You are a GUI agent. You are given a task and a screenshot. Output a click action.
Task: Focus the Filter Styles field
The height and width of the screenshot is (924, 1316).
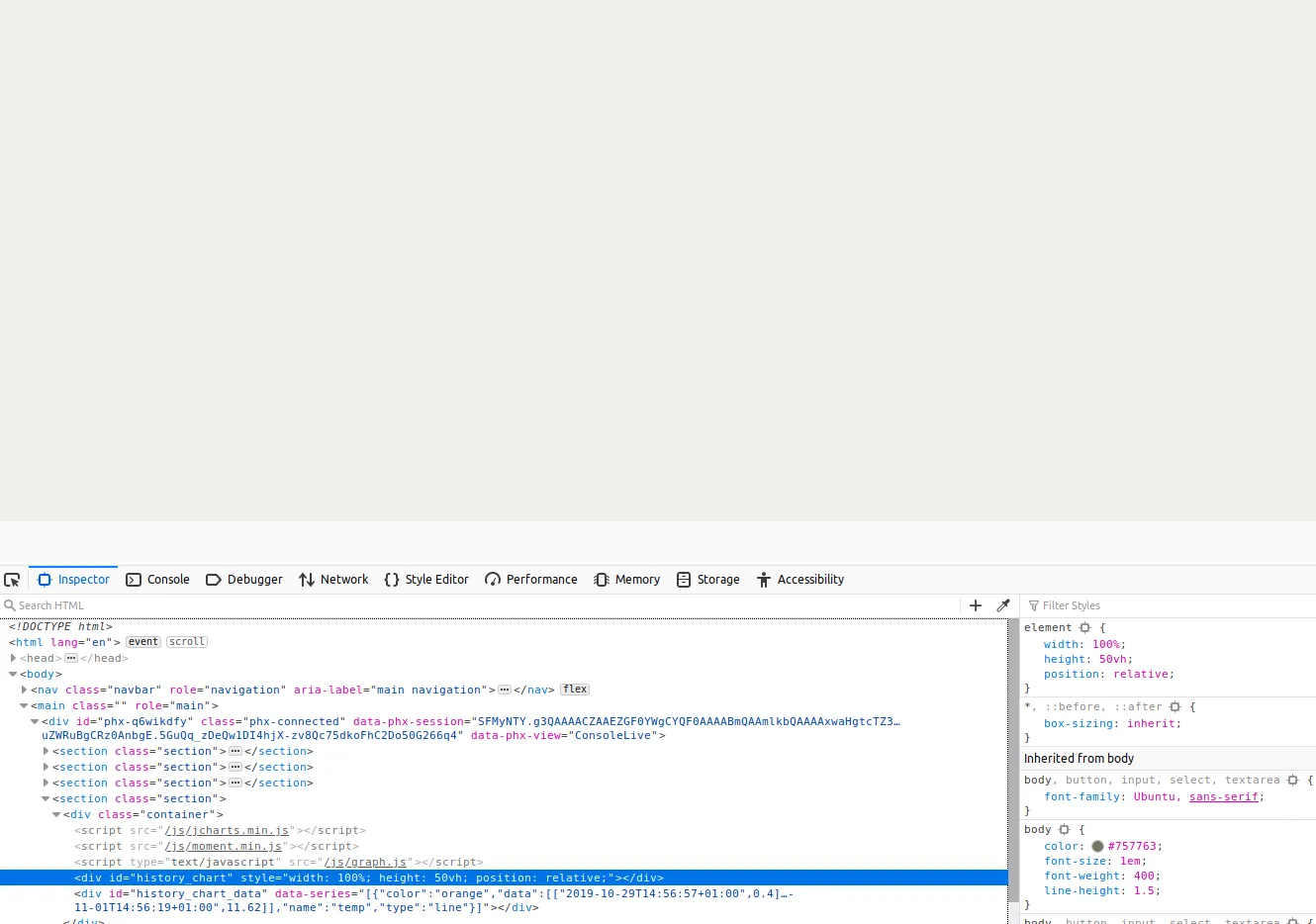click(1170, 605)
